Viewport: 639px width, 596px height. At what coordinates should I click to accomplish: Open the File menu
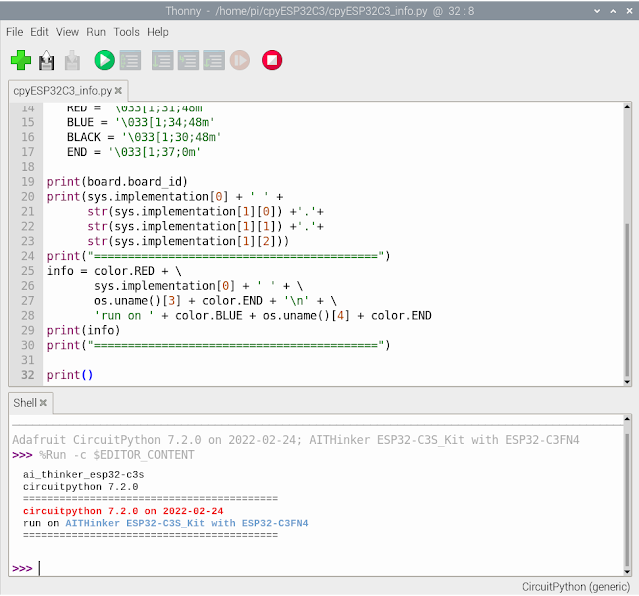14,32
